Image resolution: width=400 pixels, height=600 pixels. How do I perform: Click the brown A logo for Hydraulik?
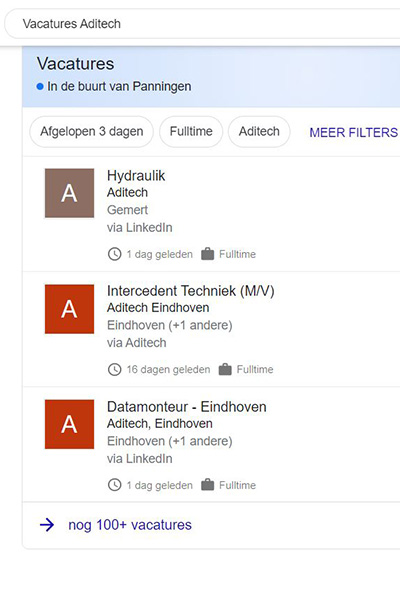coord(69,193)
